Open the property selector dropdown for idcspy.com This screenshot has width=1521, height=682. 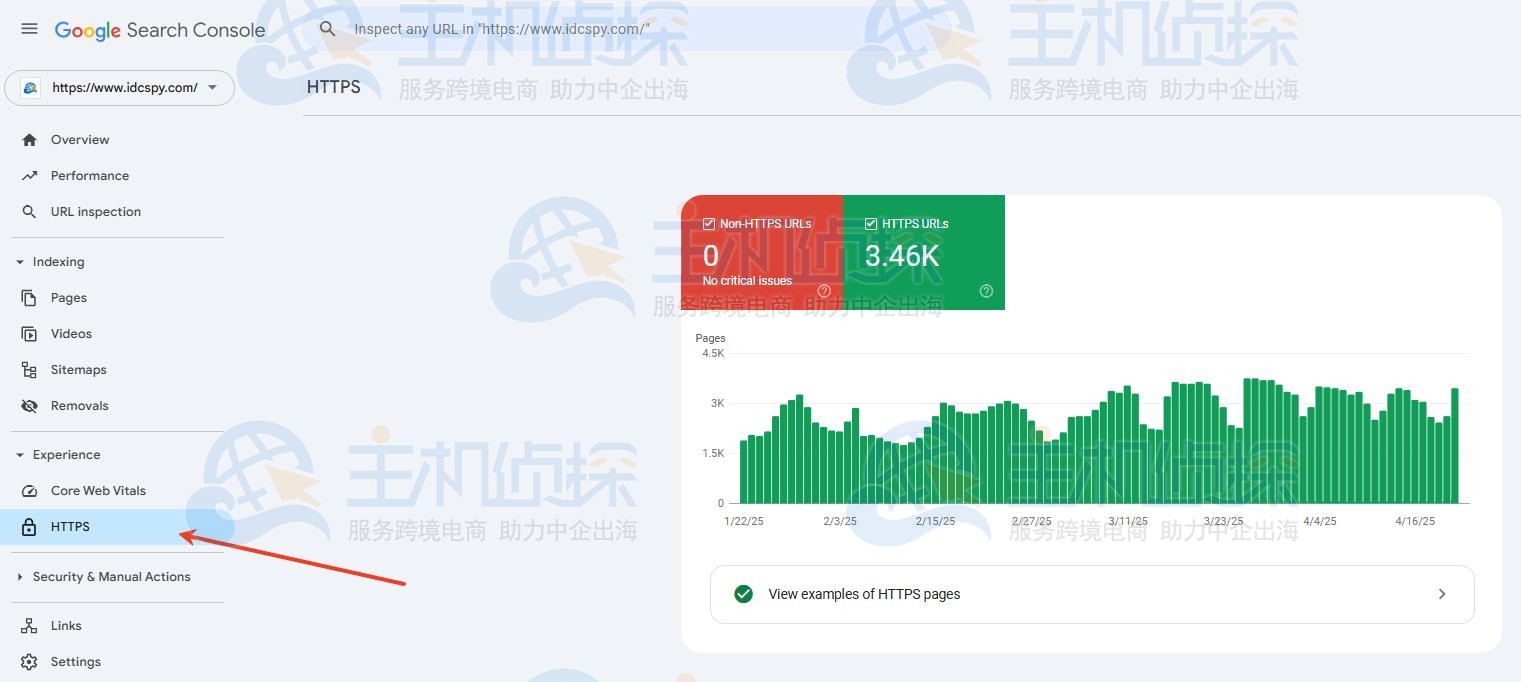point(212,88)
